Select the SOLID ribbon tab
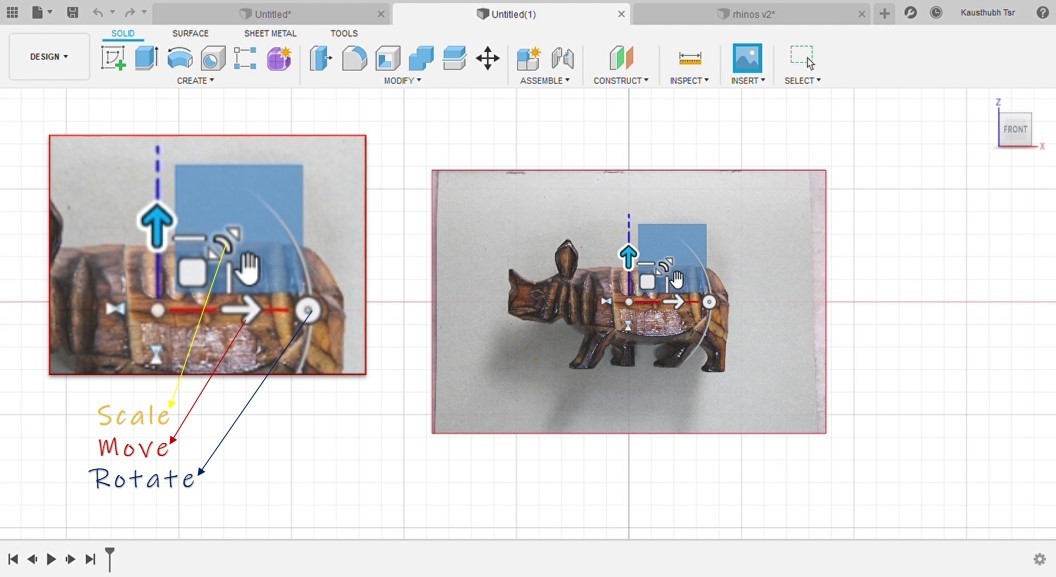This screenshot has width=1056, height=577. pyautogui.click(x=123, y=33)
